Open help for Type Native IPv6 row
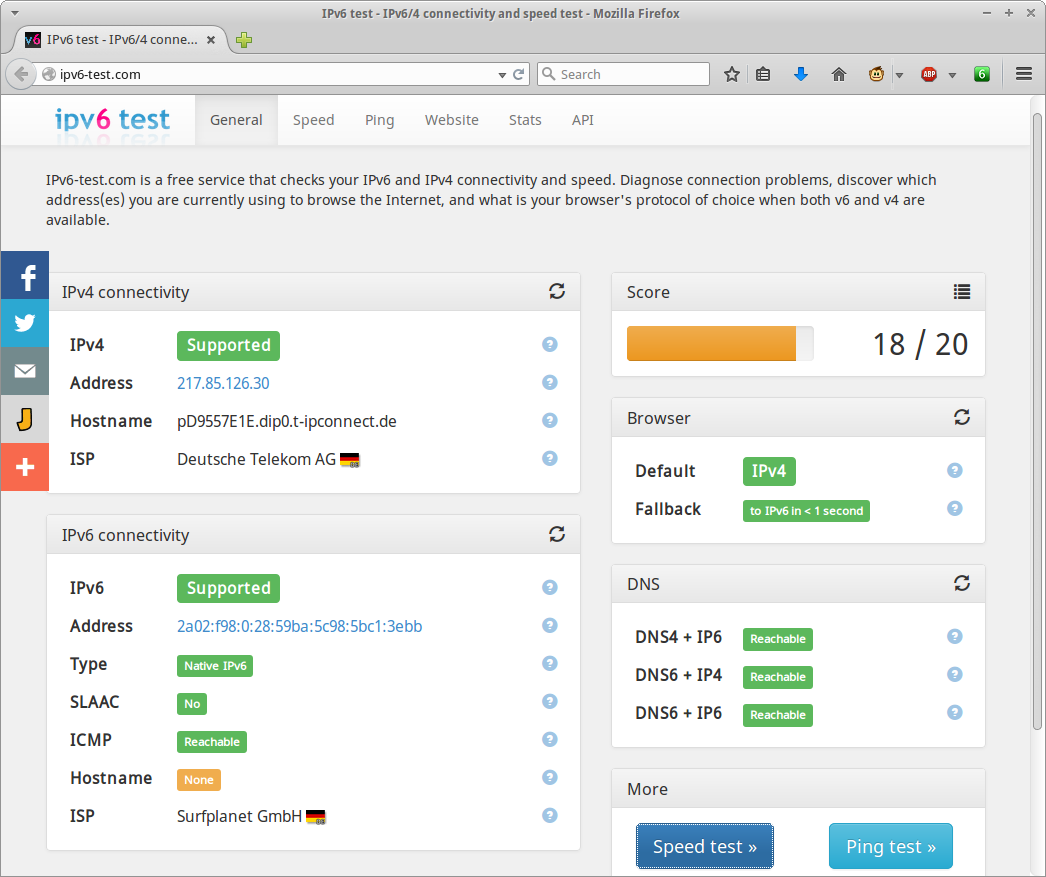This screenshot has height=877, width=1046. tap(550, 663)
